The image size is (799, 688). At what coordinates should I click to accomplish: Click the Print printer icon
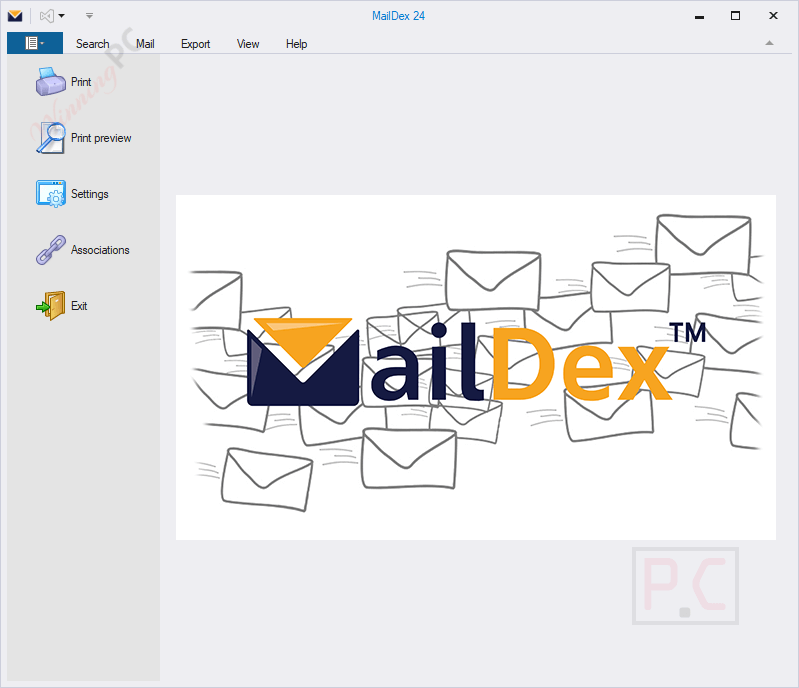tap(50, 82)
